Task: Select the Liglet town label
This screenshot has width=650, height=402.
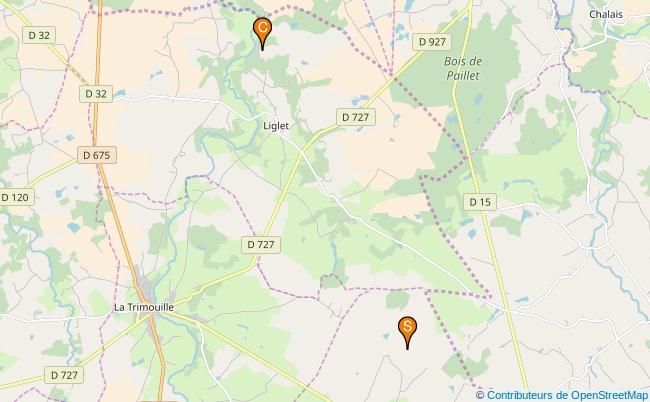Action: point(276,126)
